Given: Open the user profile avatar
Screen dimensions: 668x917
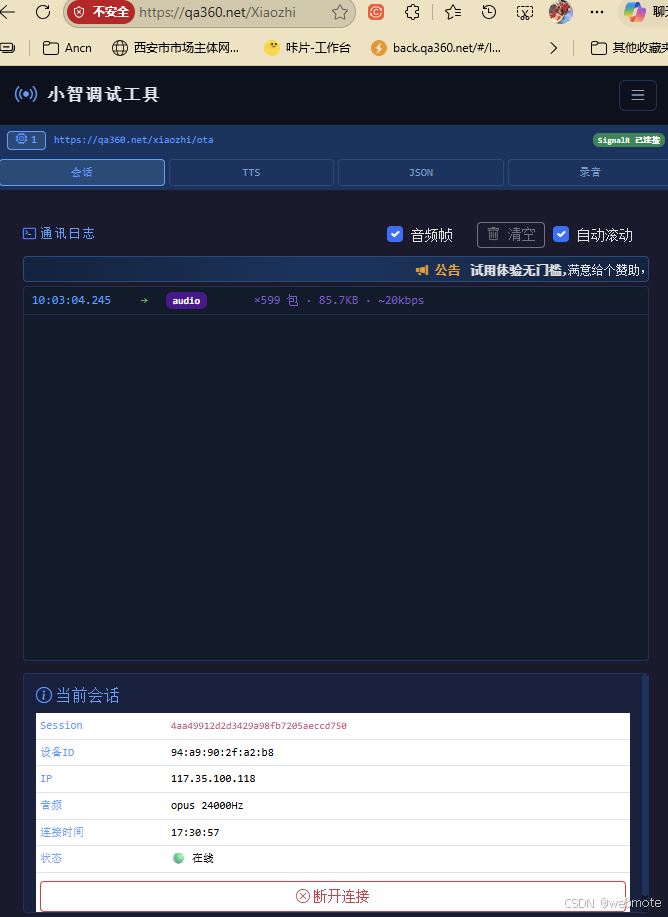Looking at the screenshot, I should 560,12.
